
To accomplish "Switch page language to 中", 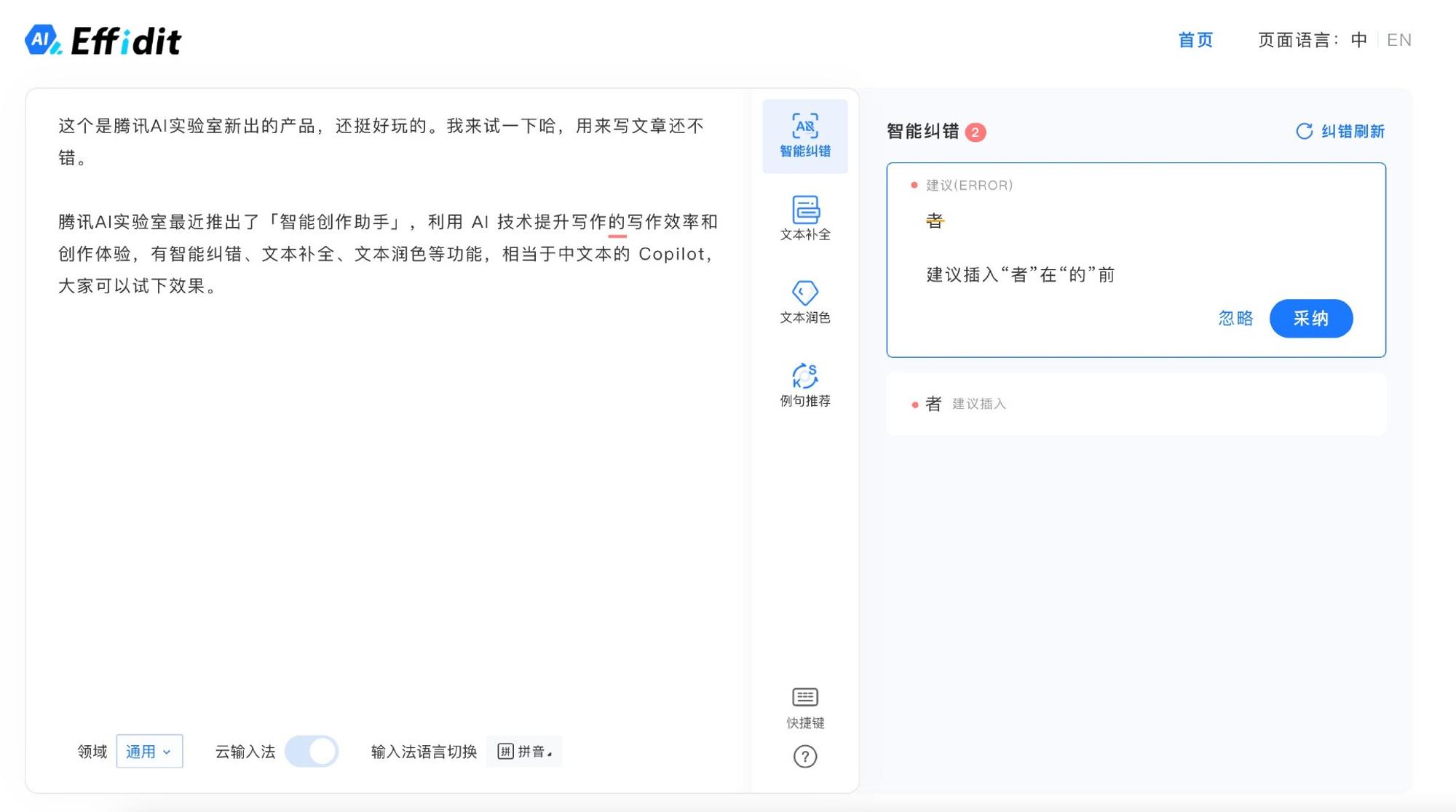I will tap(1358, 40).
